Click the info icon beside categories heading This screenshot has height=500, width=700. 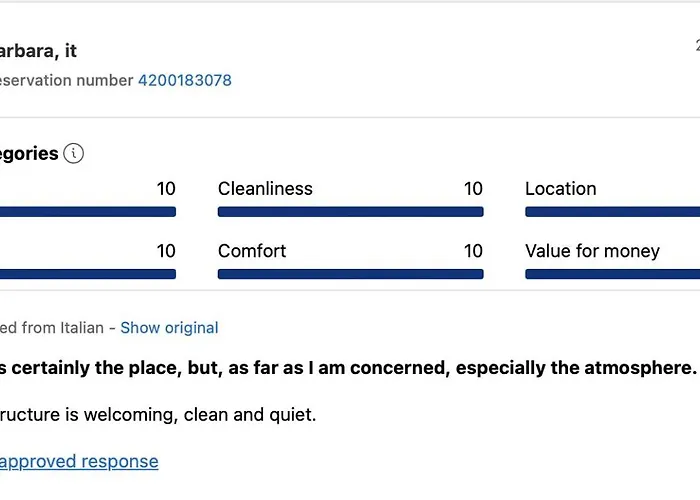pos(74,154)
